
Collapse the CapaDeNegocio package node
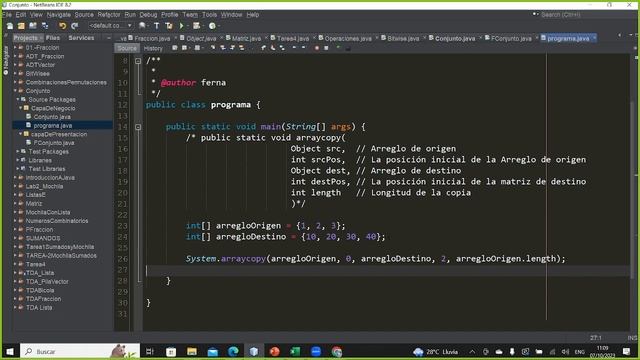20,108
